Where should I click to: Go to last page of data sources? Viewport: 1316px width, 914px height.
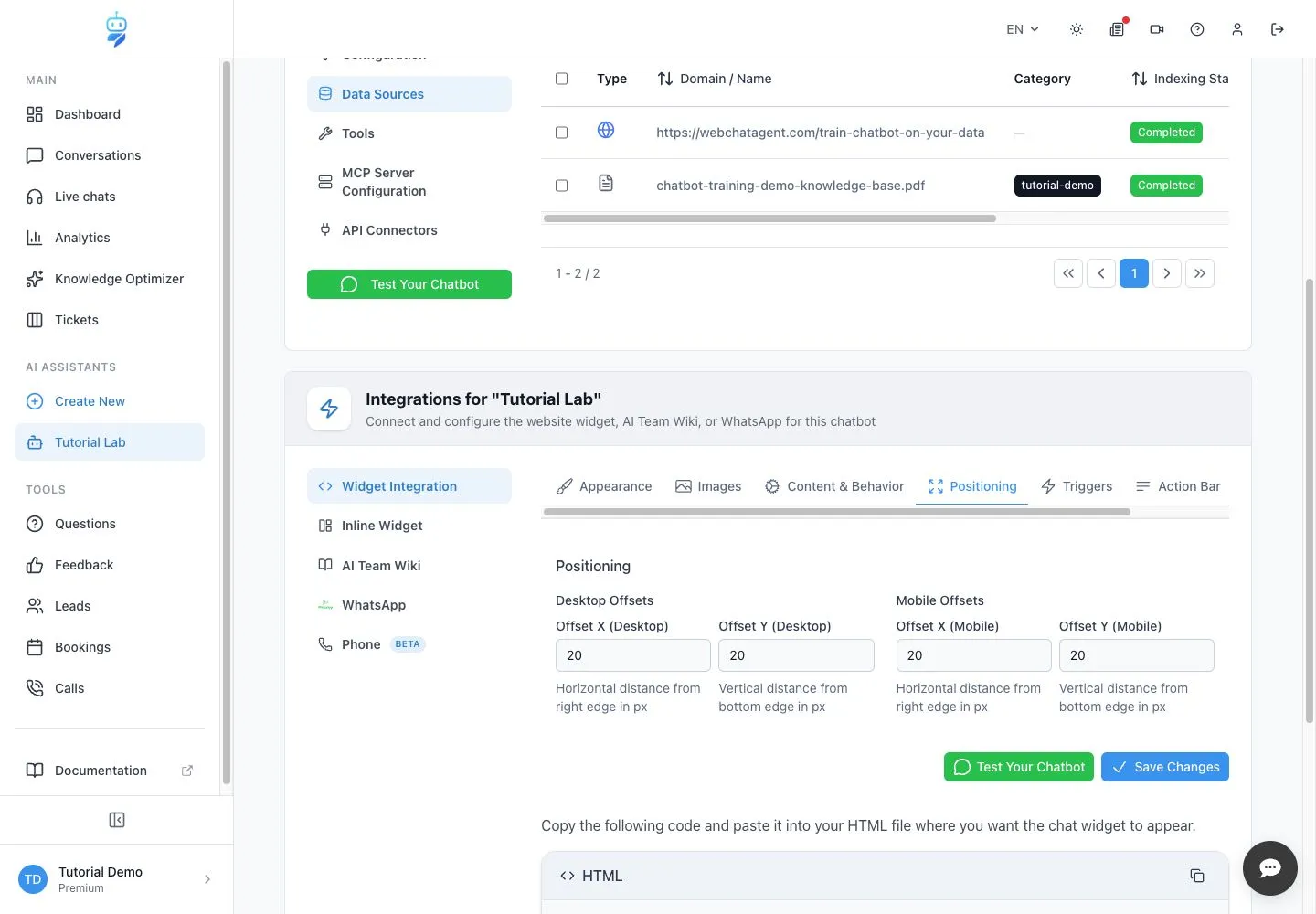(x=1200, y=273)
